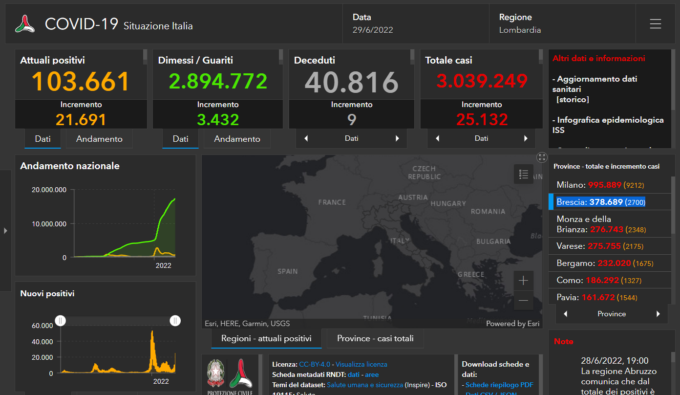
Task: Click the Attuali positivi value 103.661
Action: [81, 82]
